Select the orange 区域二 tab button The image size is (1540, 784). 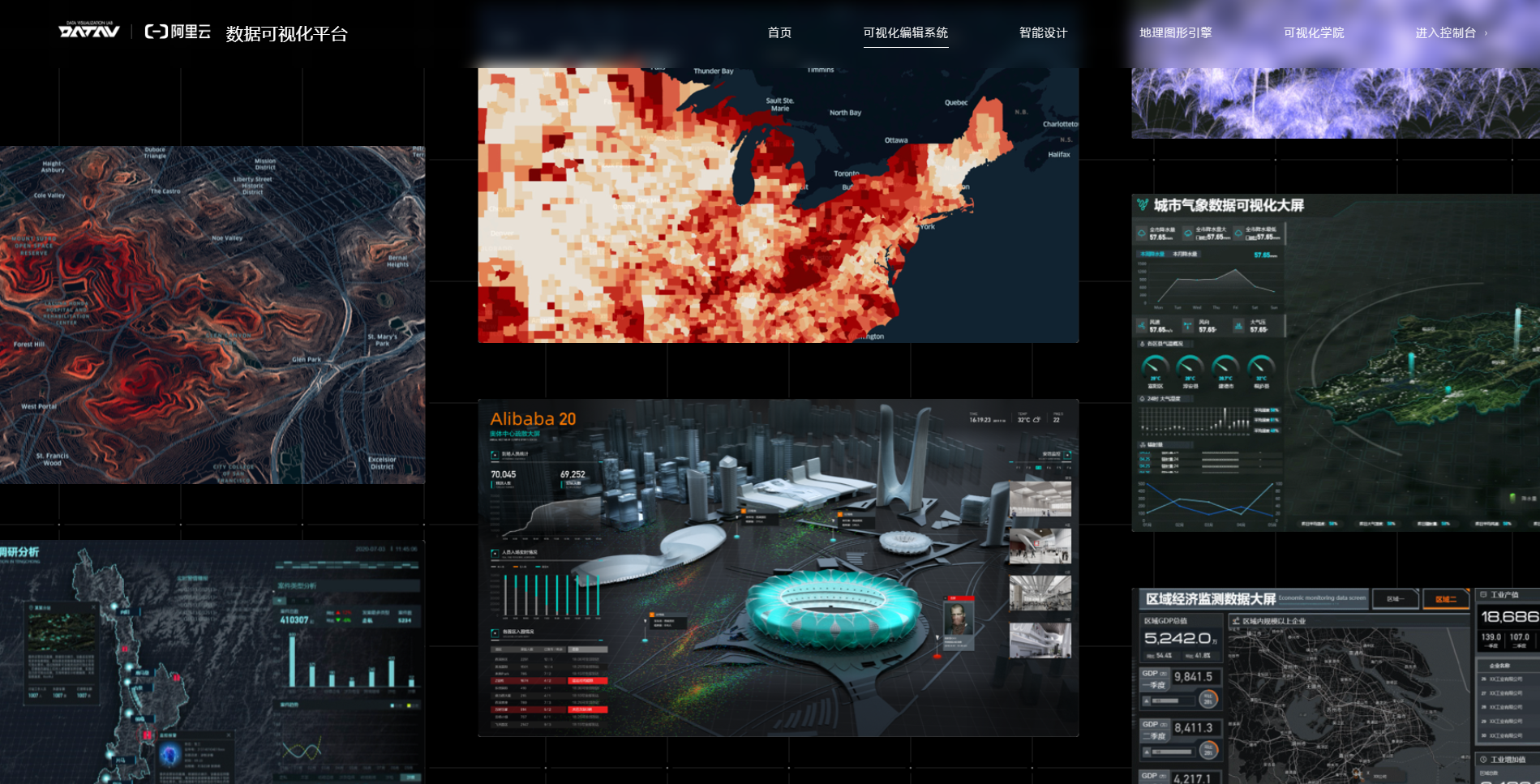[x=1446, y=599]
